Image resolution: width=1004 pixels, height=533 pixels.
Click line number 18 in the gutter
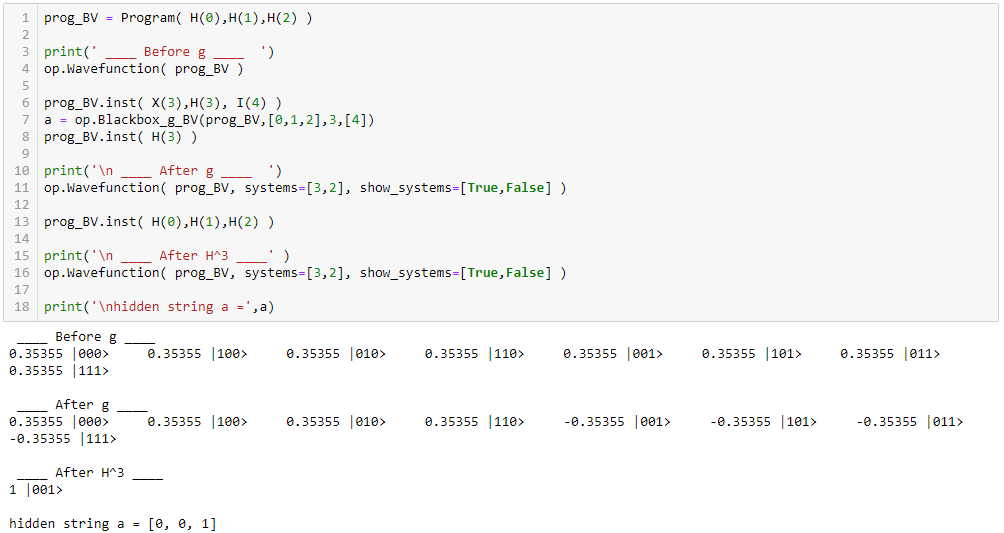[23, 307]
